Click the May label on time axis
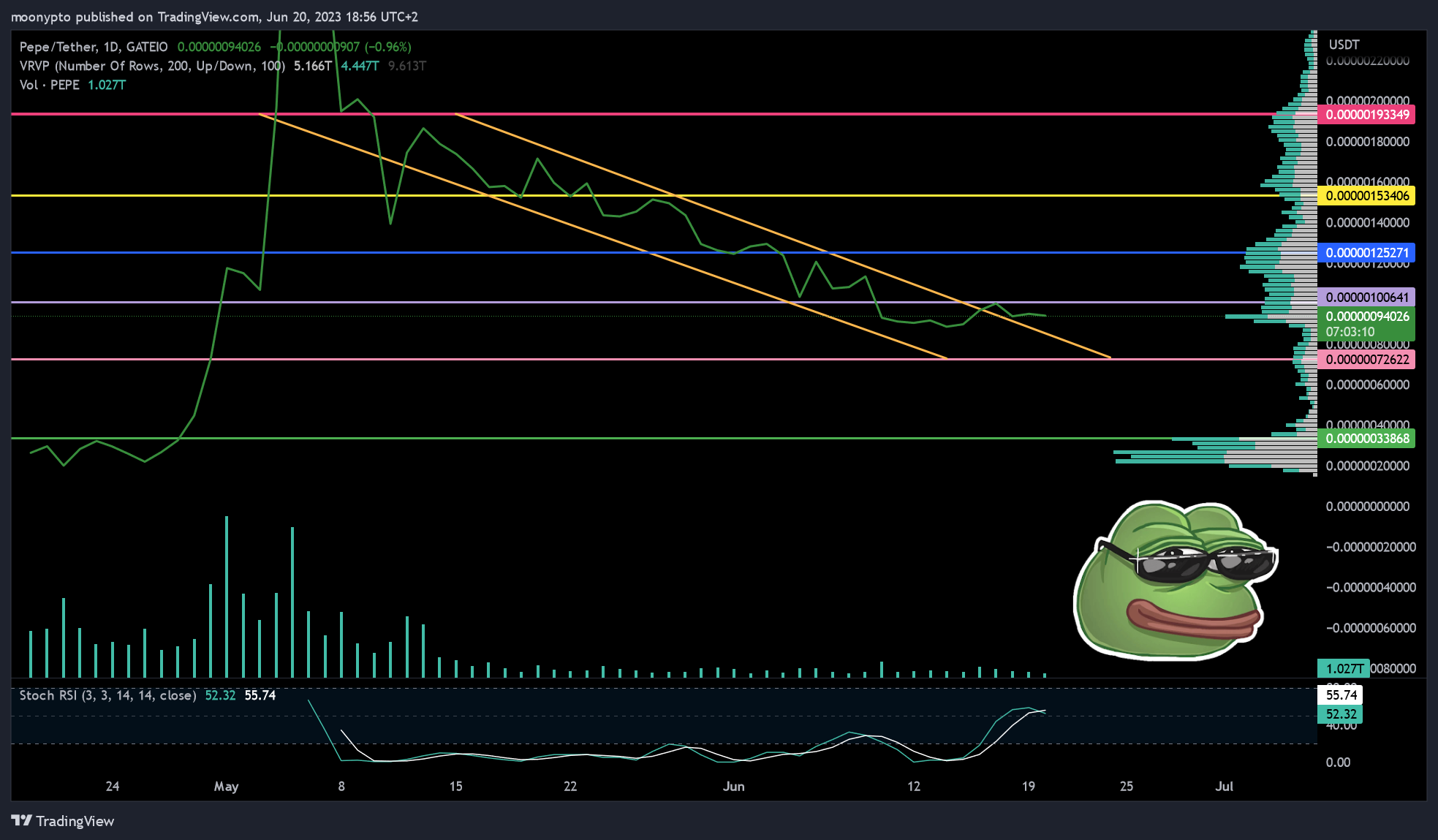Viewport: 1438px width, 840px height. [227, 787]
